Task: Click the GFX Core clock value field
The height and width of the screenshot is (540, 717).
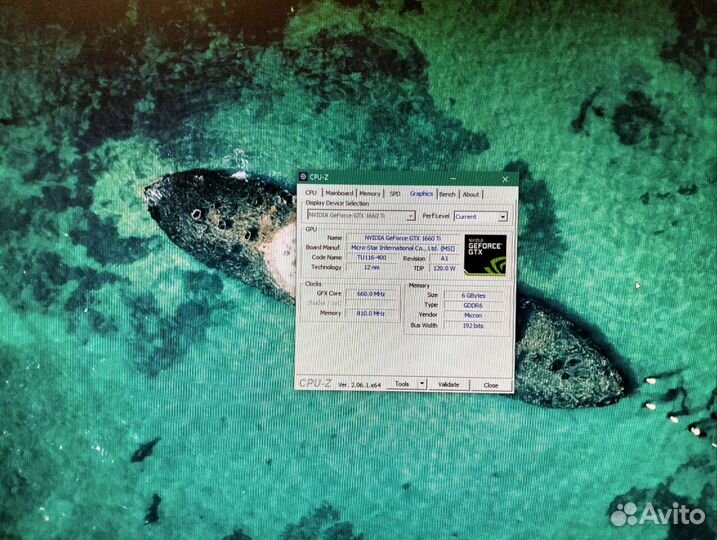Action: [371, 294]
